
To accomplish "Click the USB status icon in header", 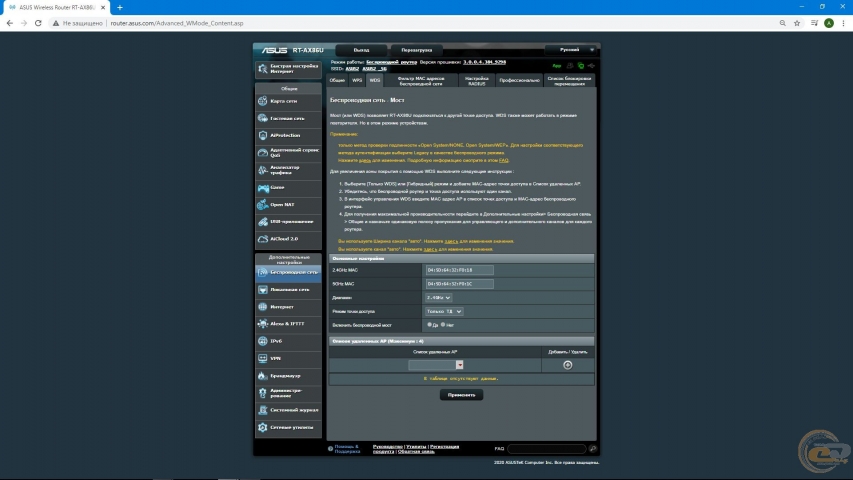I will [x=591, y=66].
